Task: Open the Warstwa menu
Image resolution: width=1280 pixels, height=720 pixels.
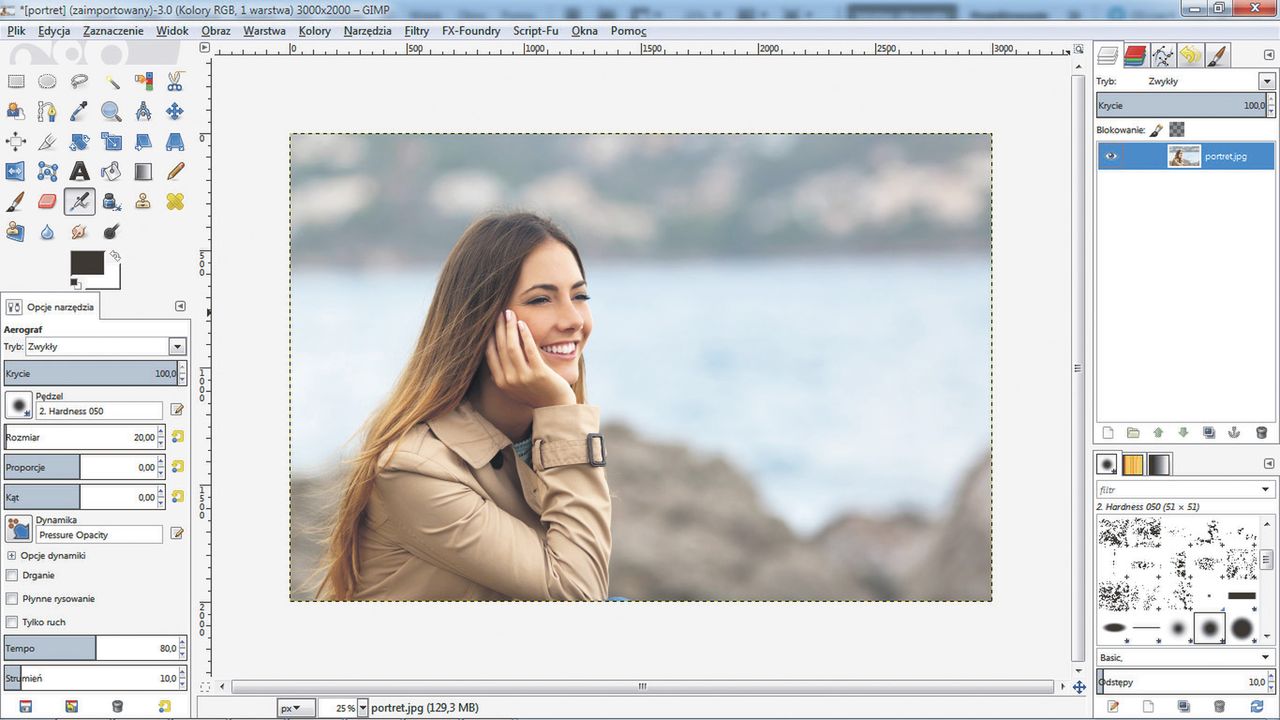Action: point(265,31)
